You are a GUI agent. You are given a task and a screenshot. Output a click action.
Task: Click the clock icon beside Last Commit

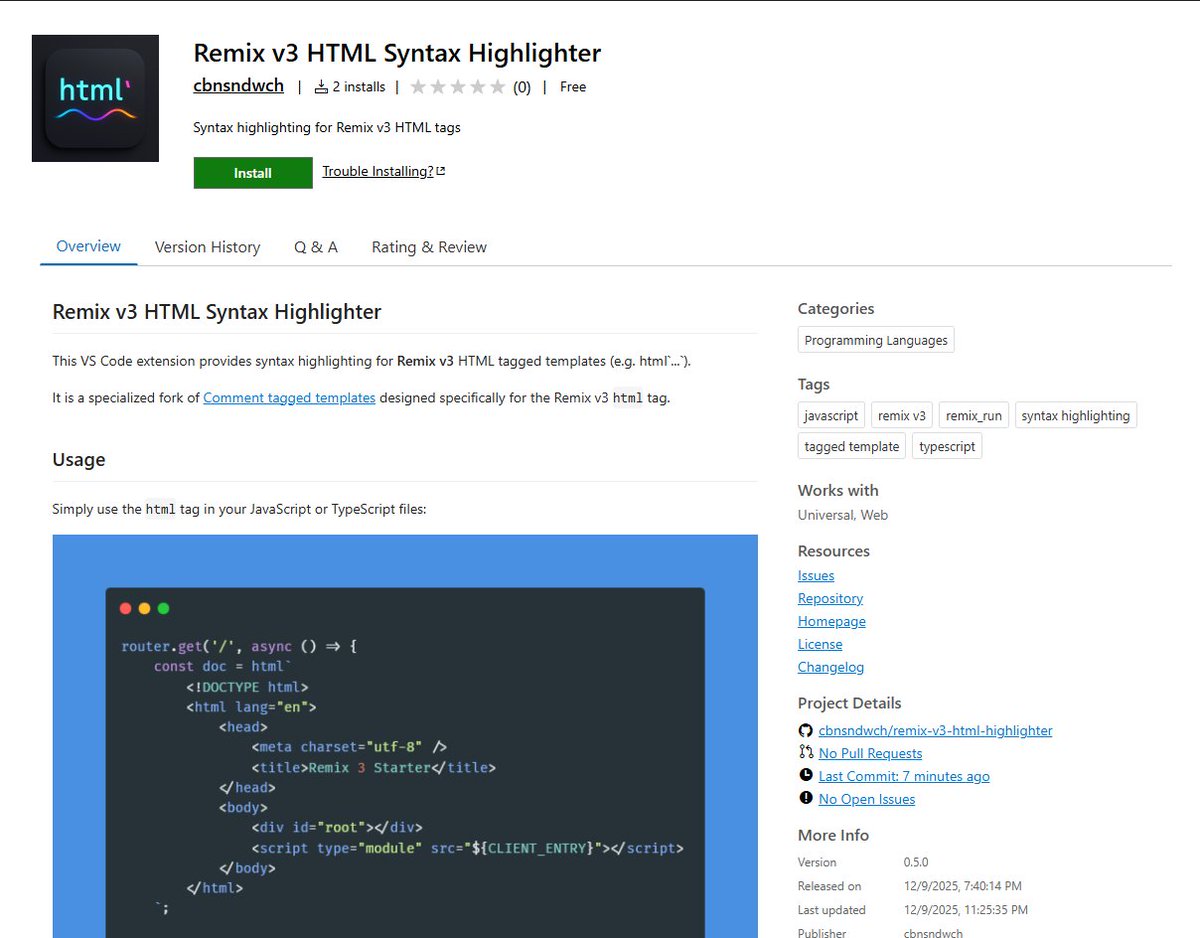coord(806,776)
